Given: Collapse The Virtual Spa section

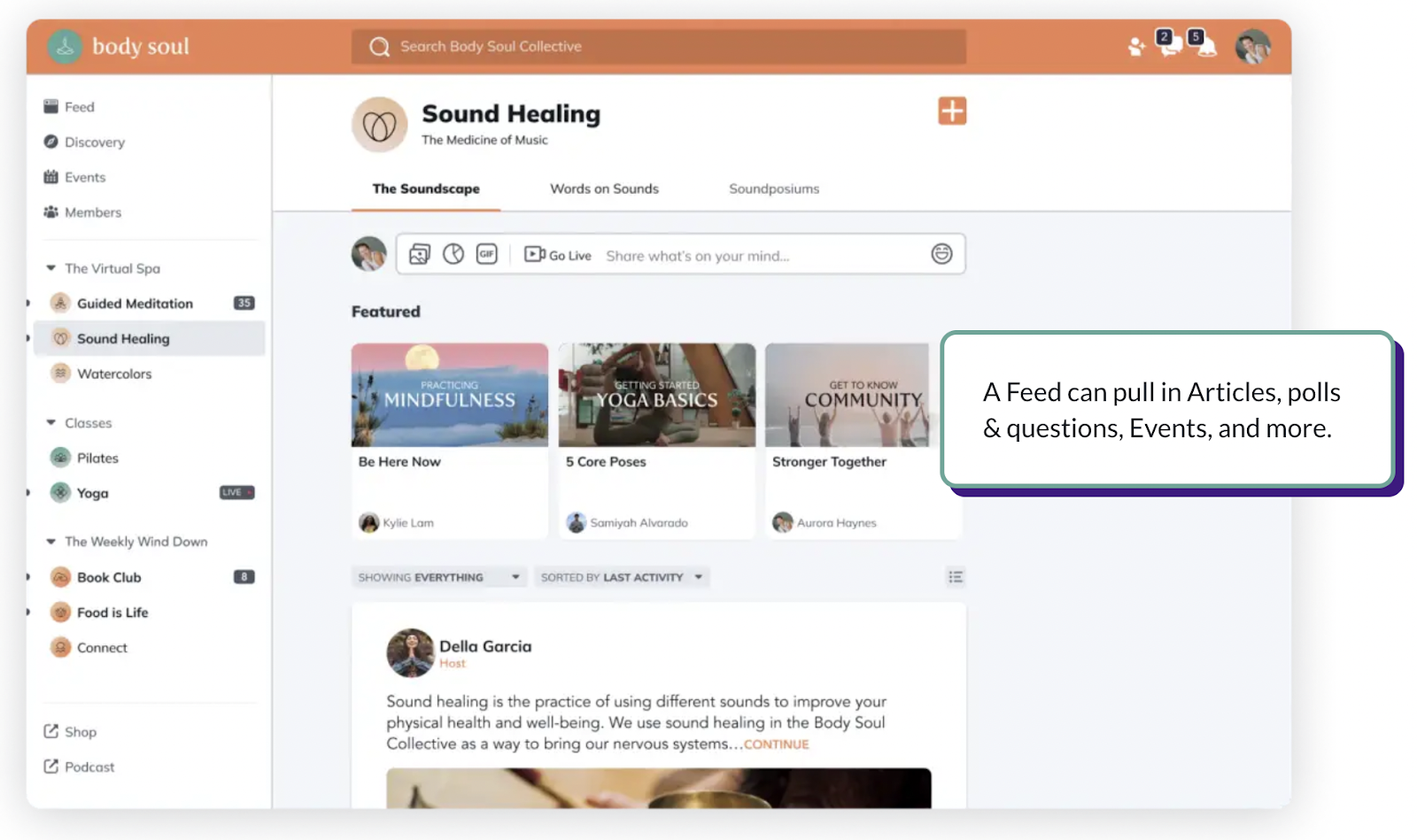Looking at the screenshot, I should (x=51, y=268).
